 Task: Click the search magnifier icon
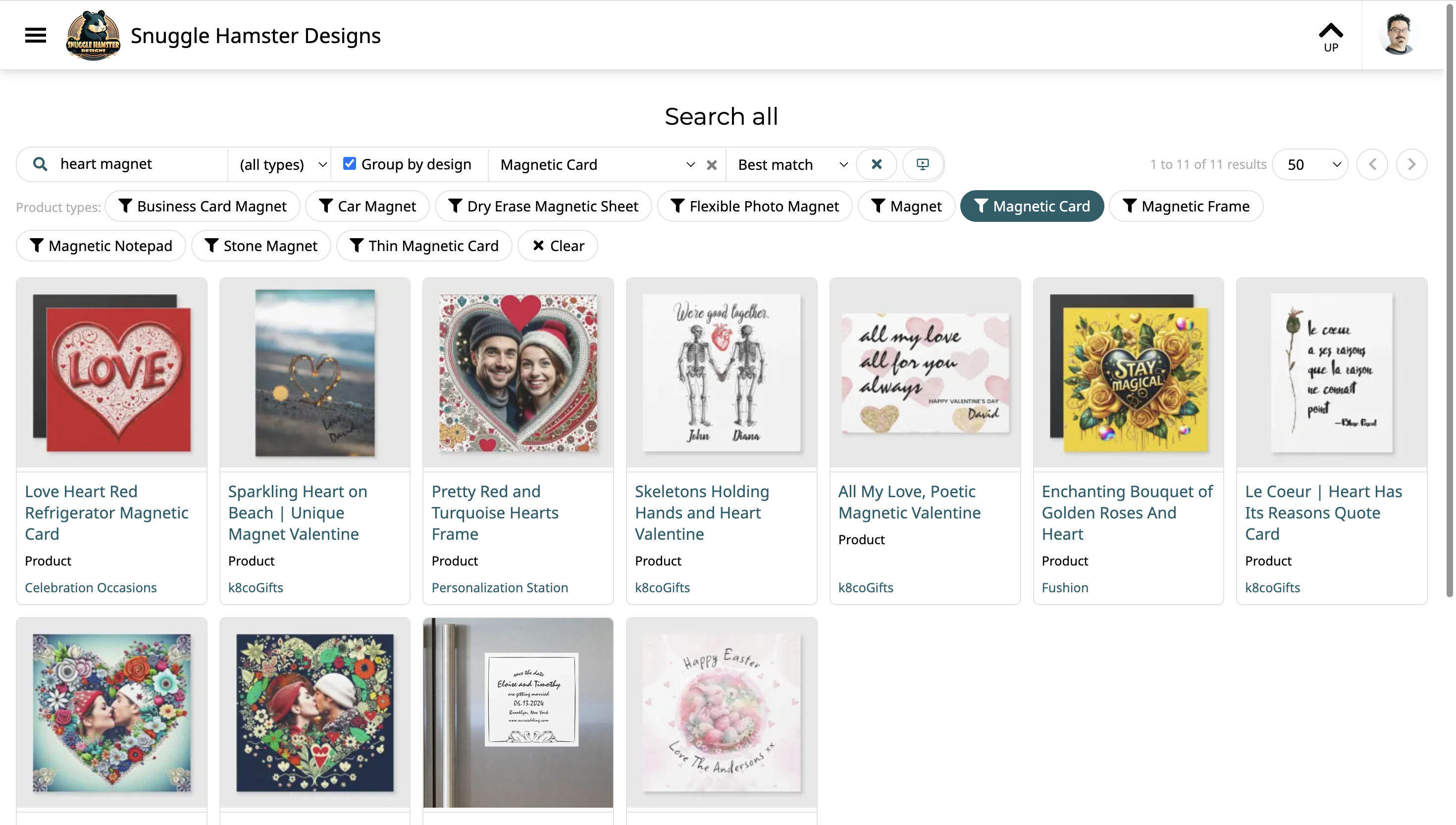tap(40, 164)
